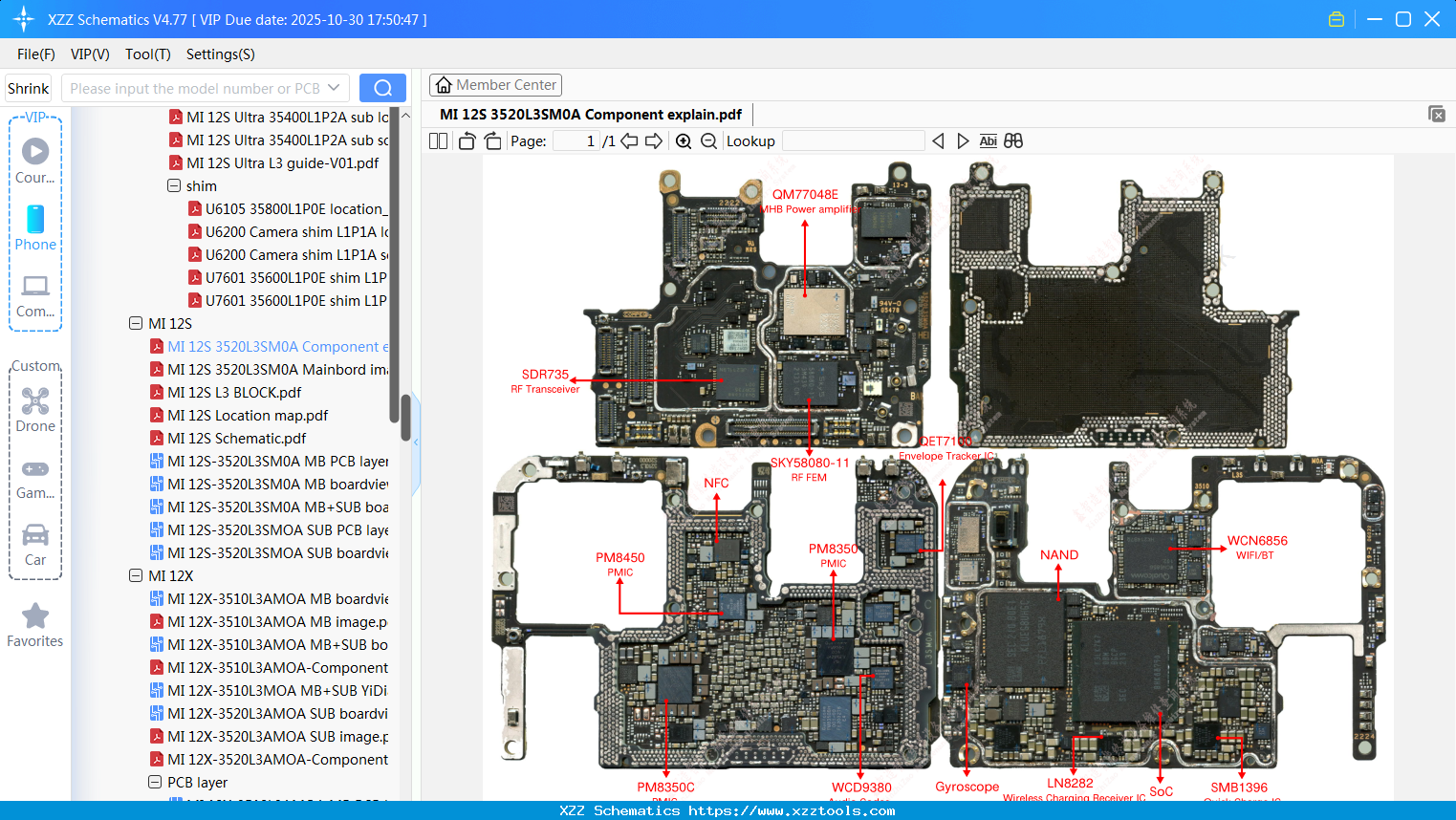Collapse the shim folder in the tree
Screen dimensions: 1456x820
(173, 185)
